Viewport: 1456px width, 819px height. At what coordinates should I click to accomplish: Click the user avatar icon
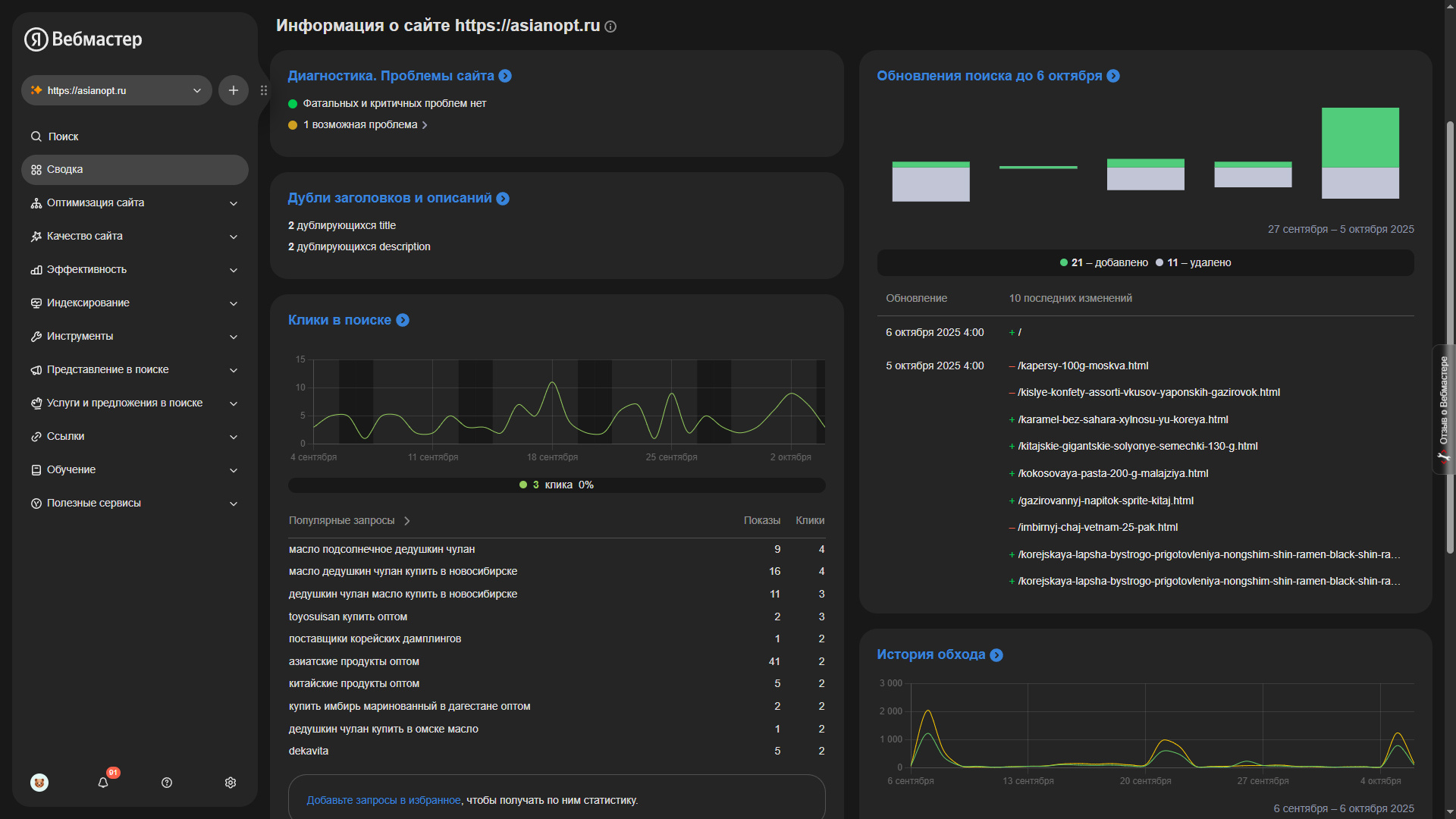click(x=39, y=783)
